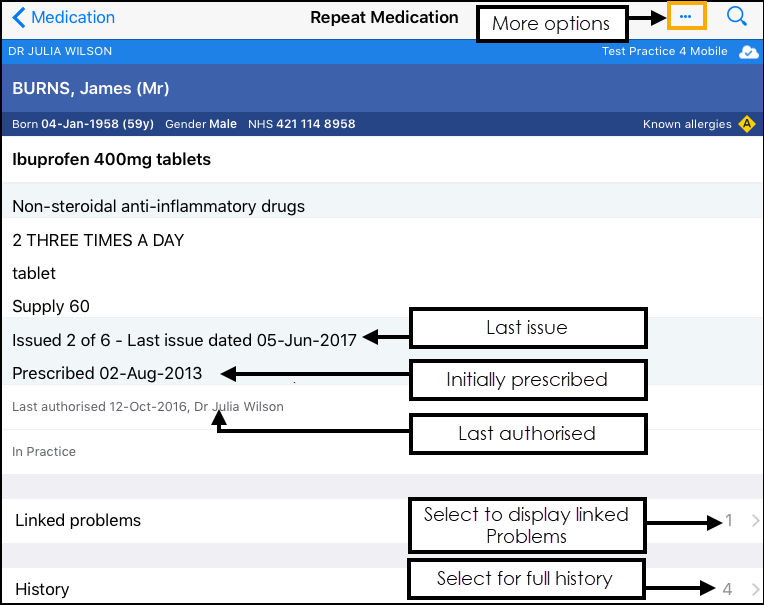The height and width of the screenshot is (605, 764).
Task: Tap the search magnifying glass icon
Action: coord(737,16)
